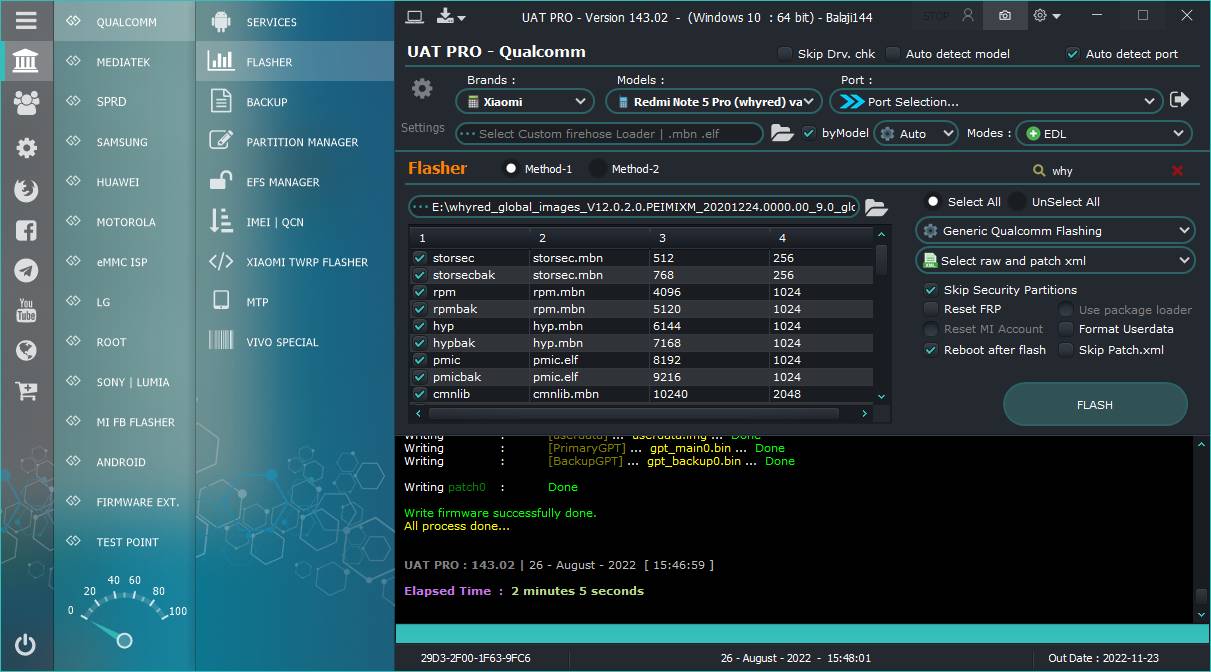Click the port refresh arrow icon
The width and height of the screenshot is (1211, 672).
[x=1179, y=100]
